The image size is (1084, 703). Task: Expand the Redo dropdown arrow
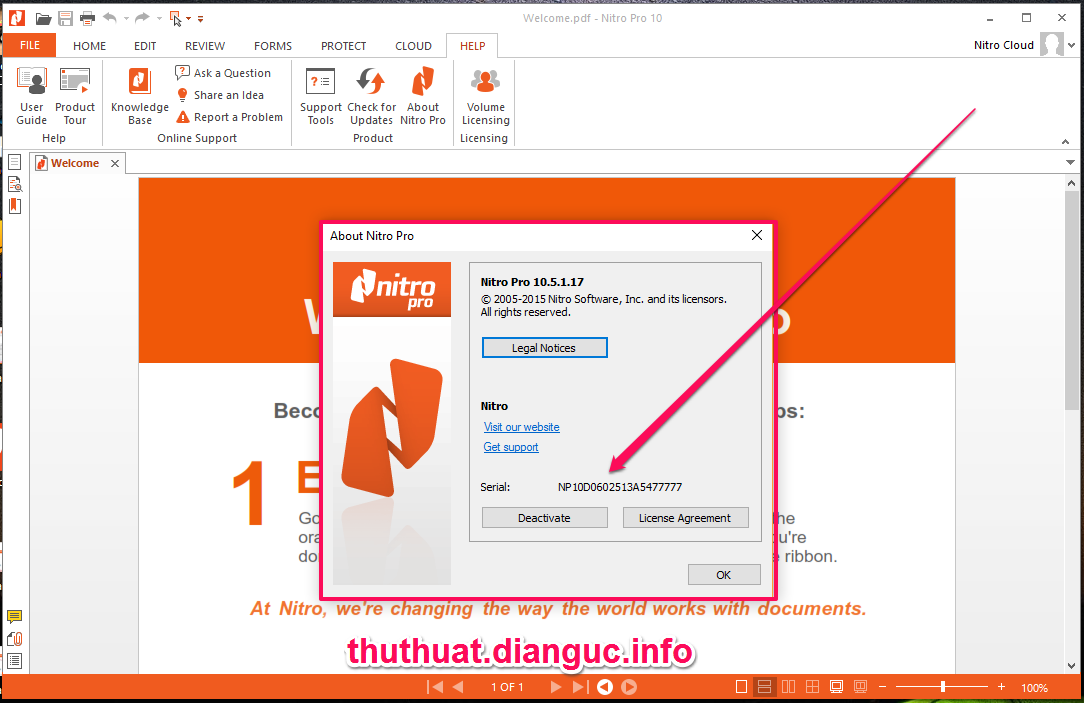[x=159, y=19]
